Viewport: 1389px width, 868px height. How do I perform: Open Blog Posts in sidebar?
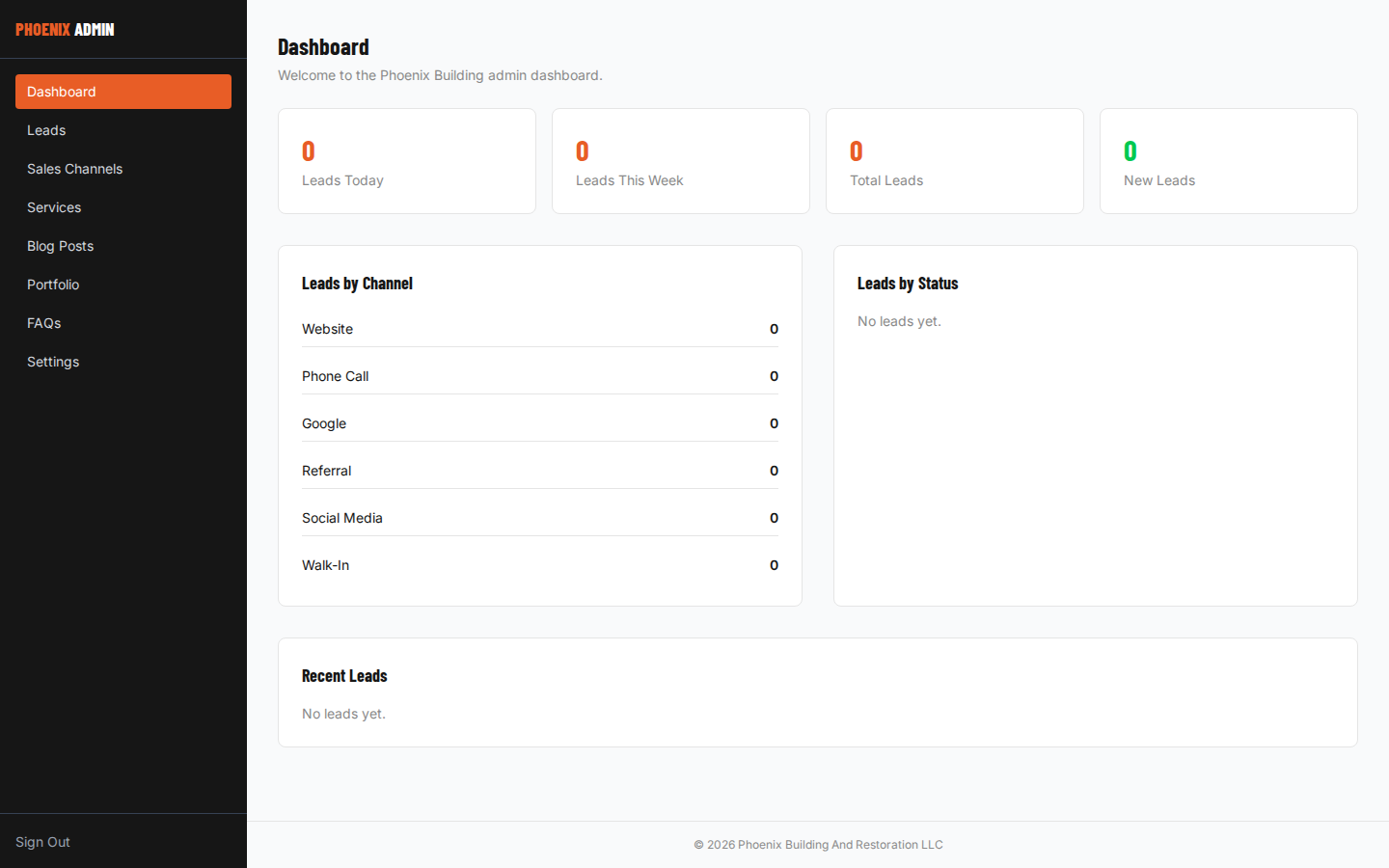pos(123,246)
